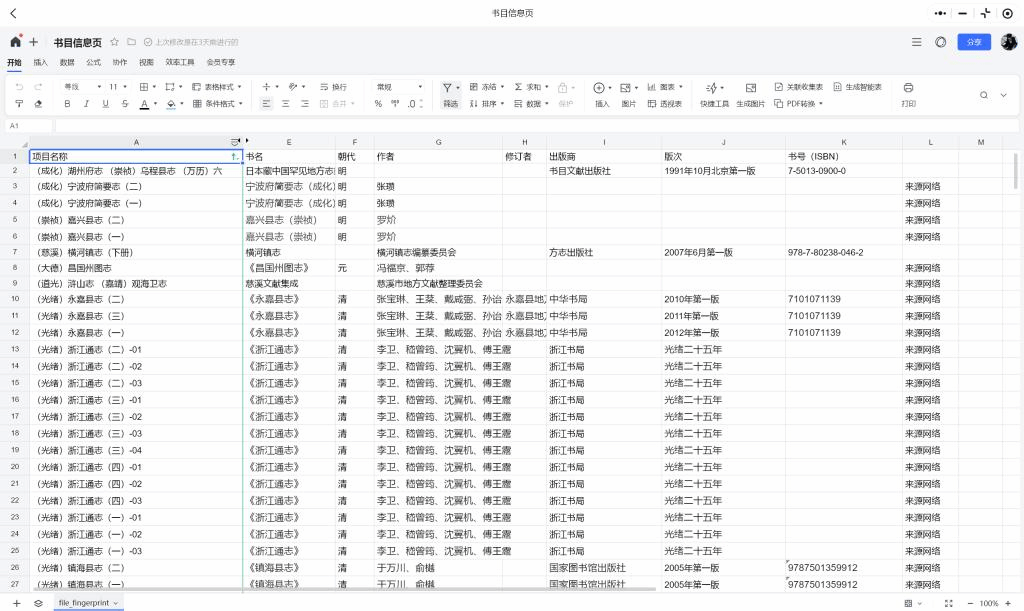Click the clear formatting eraser icon
Viewport: 1024px width, 611px height.
coord(38,103)
